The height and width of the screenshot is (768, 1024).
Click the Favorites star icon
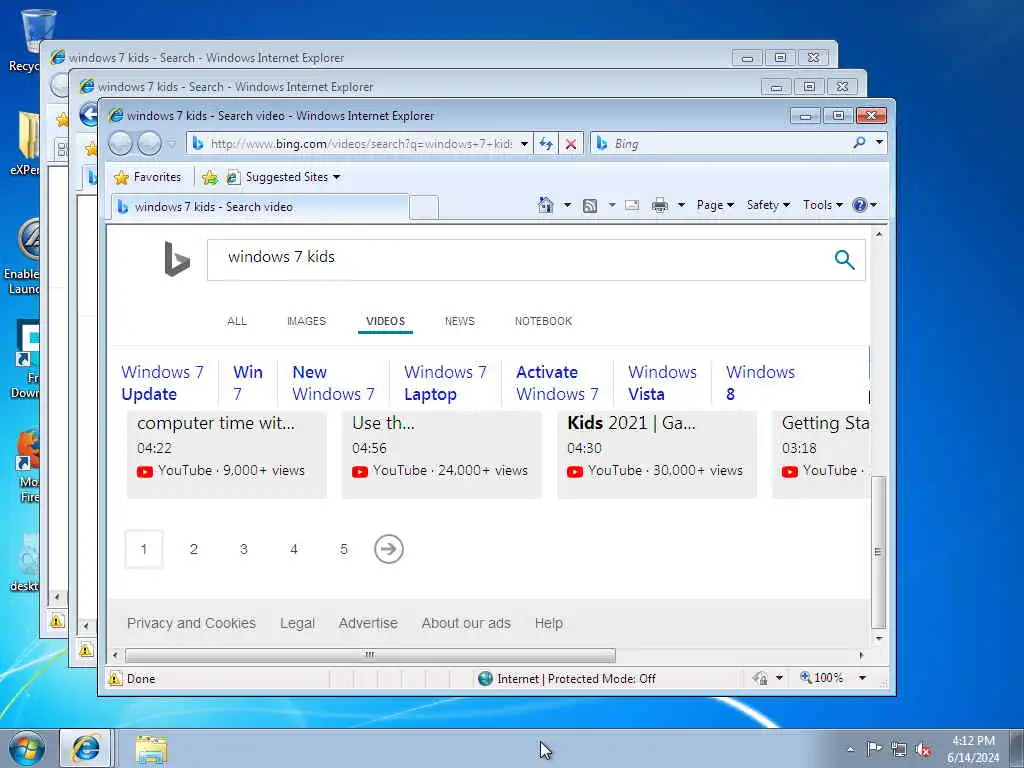[121, 177]
